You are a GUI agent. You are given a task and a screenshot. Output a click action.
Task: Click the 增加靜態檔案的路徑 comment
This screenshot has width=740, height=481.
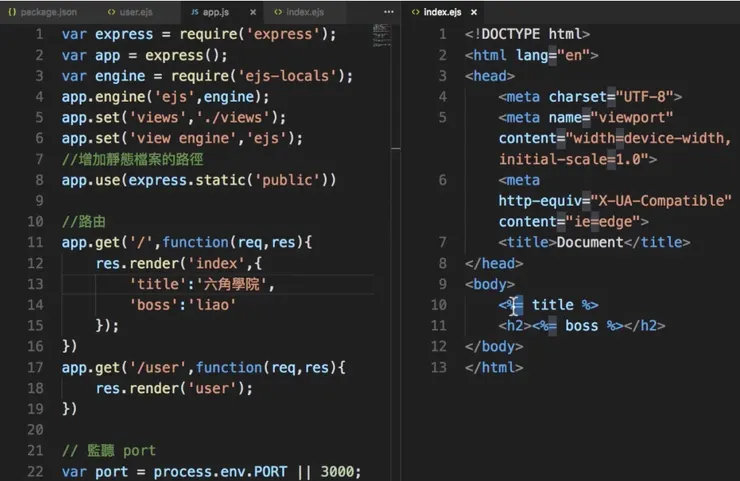(132, 159)
